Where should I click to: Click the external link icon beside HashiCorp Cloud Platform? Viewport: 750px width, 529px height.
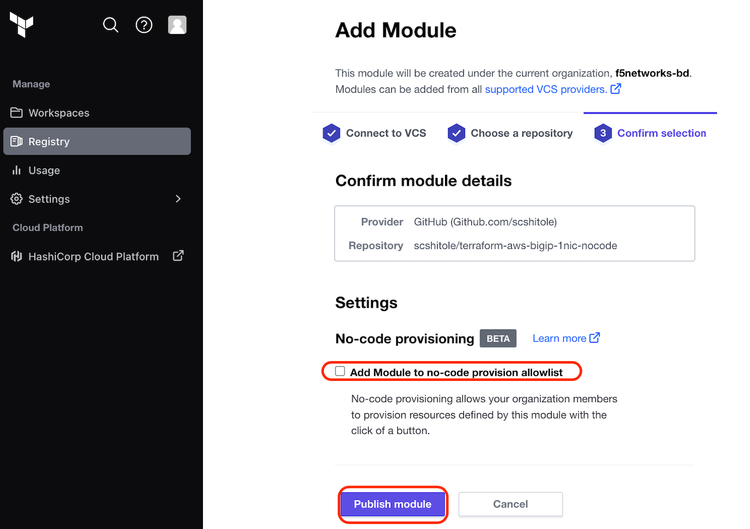pyautogui.click(x=178, y=256)
